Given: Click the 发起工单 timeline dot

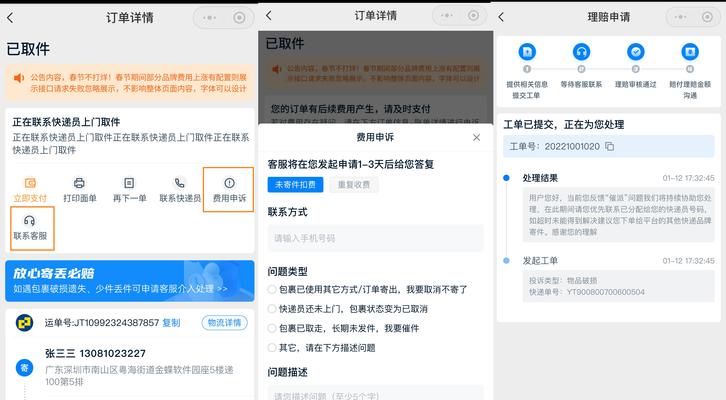Looking at the screenshot, I should coord(506,261).
